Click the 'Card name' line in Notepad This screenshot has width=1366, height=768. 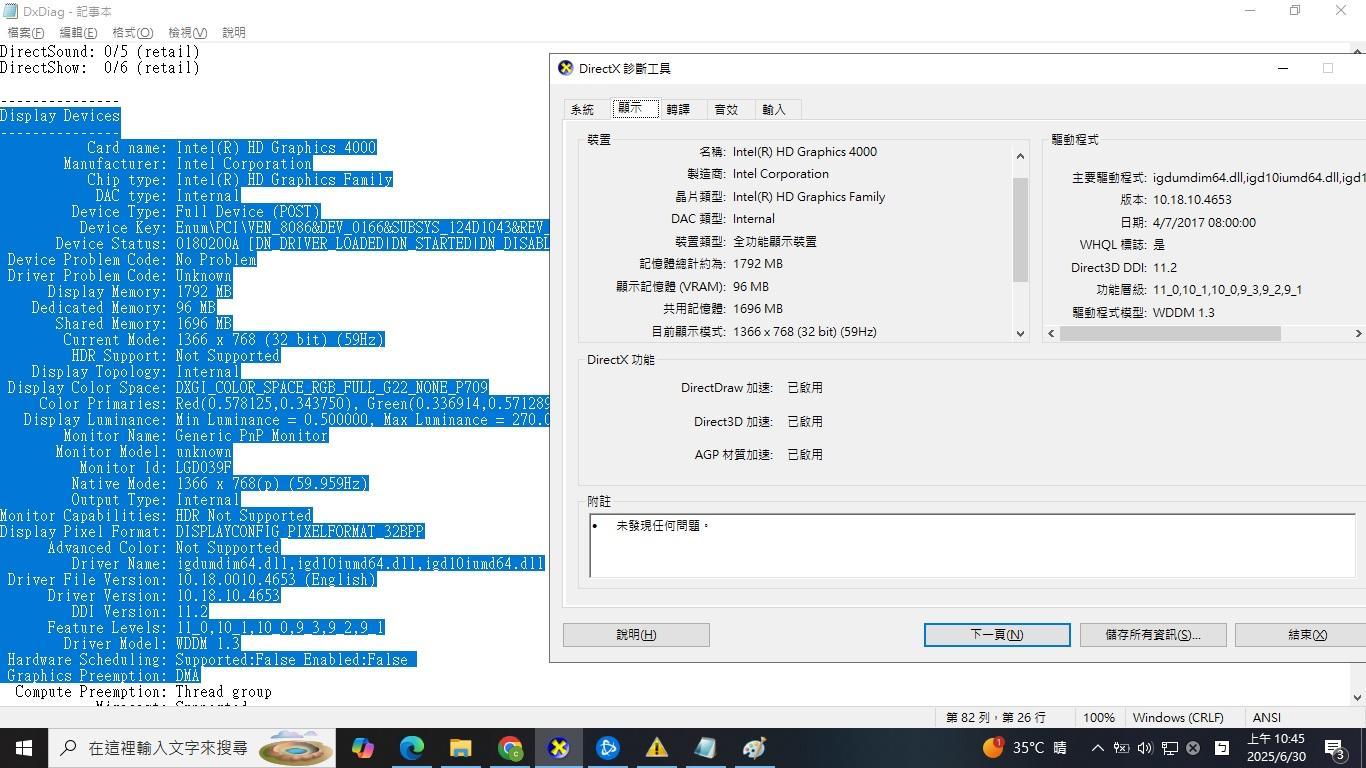(231, 148)
